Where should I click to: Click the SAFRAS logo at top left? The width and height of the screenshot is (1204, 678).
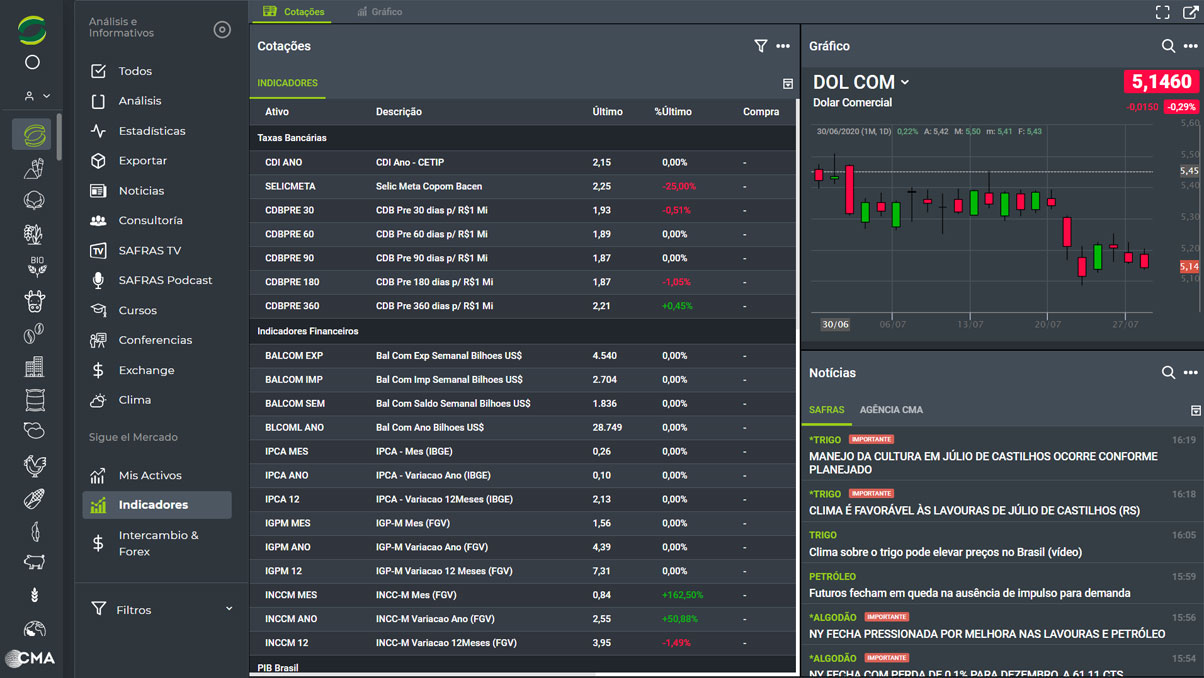(x=32, y=29)
